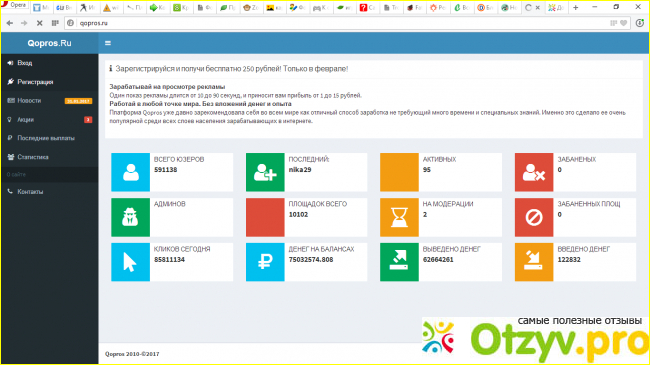Toggle the sidebar with the hamburger icon

(x=108, y=43)
